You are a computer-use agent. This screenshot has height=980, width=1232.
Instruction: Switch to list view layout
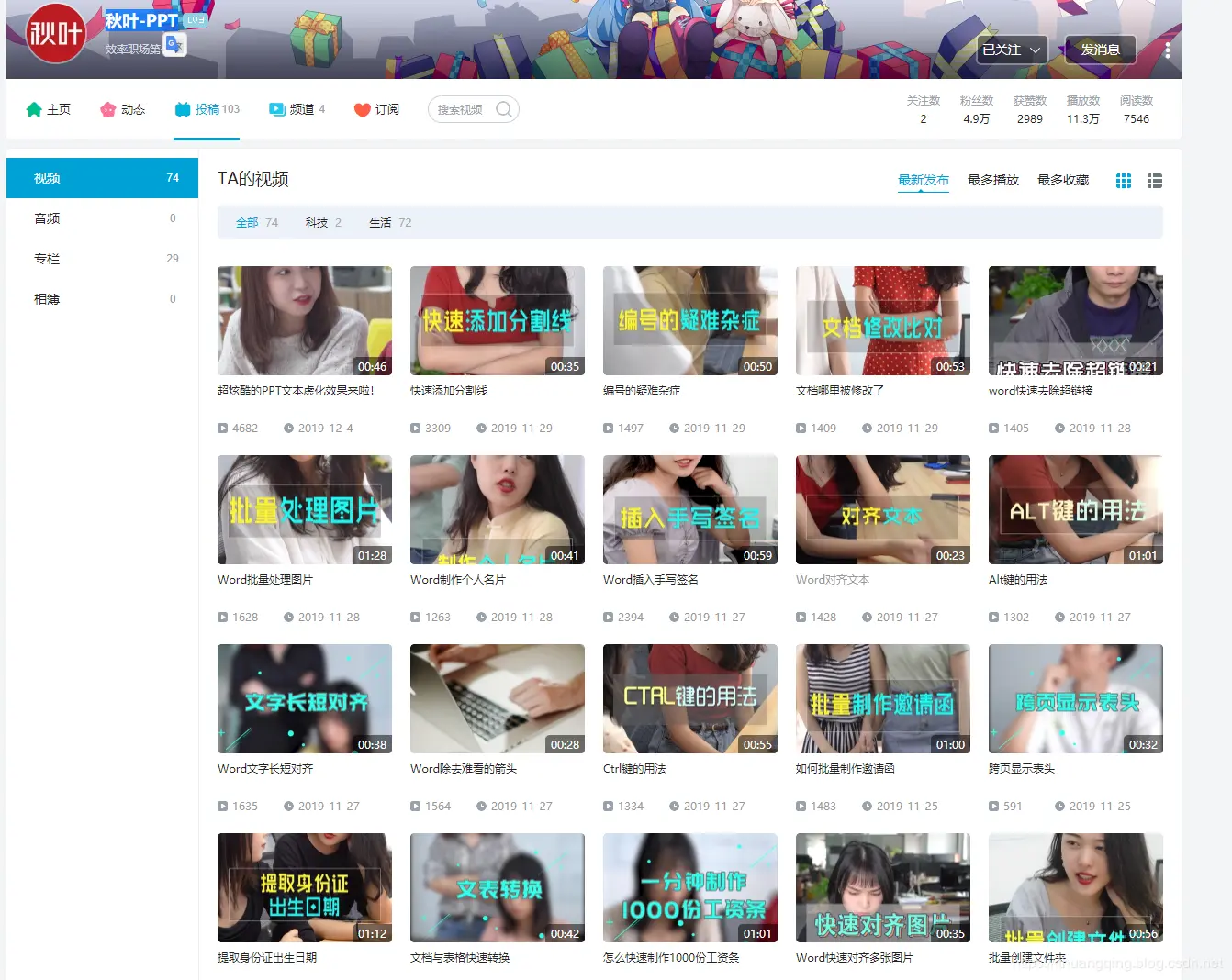[x=1155, y=181]
